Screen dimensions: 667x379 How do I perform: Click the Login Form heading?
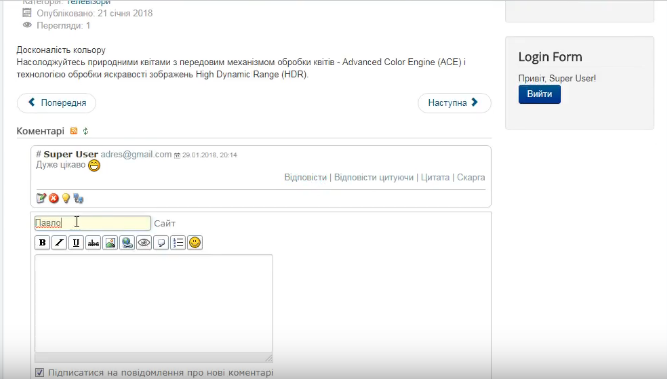[550, 57]
